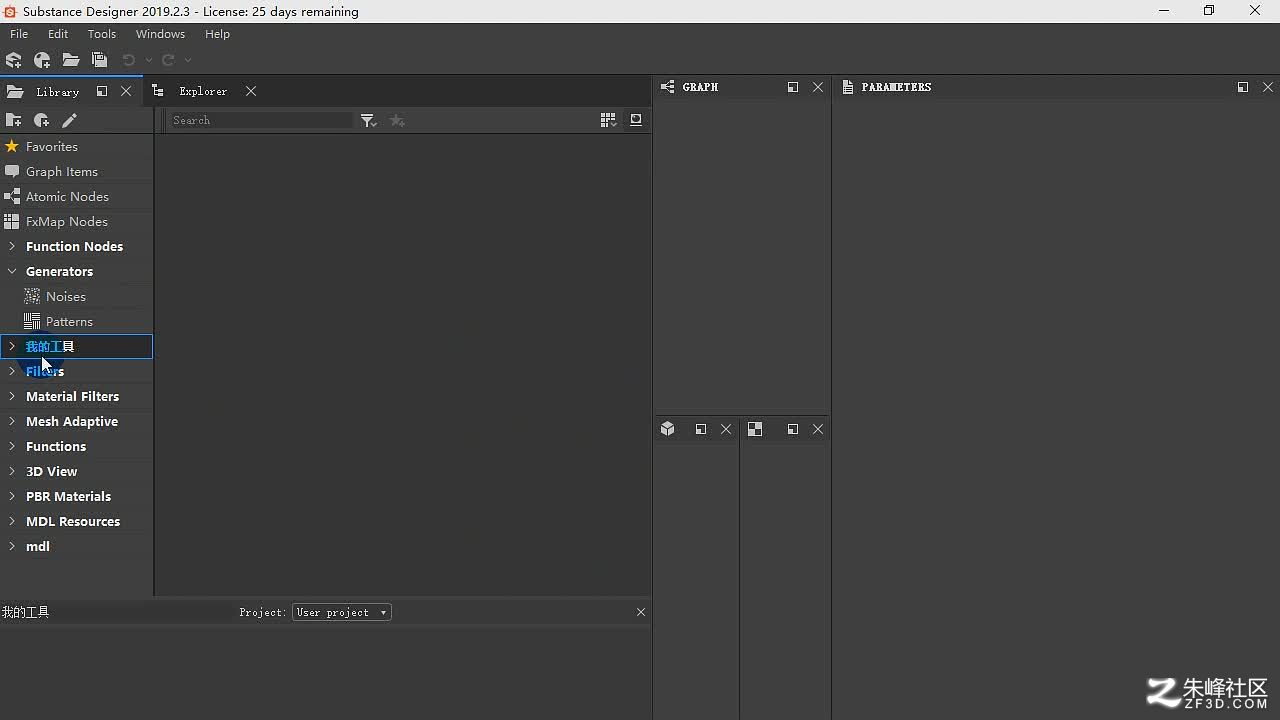1280x720 pixels.
Task: Click the Redo arrow icon
Action: tap(168, 60)
